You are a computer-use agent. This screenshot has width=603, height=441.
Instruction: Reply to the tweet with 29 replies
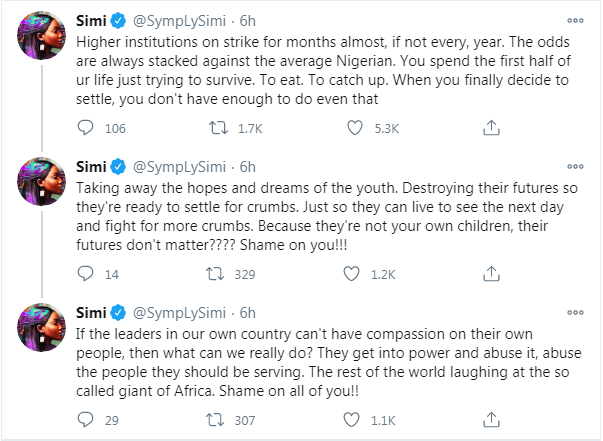click(86, 418)
